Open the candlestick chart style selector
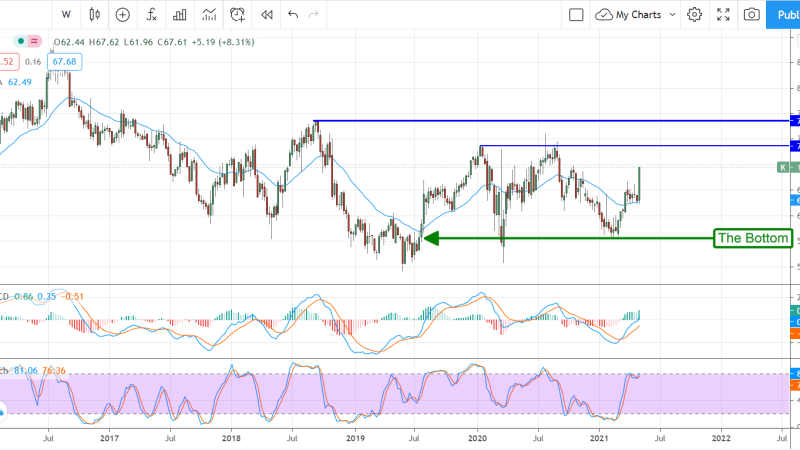The height and width of the screenshot is (450, 800). click(95, 15)
